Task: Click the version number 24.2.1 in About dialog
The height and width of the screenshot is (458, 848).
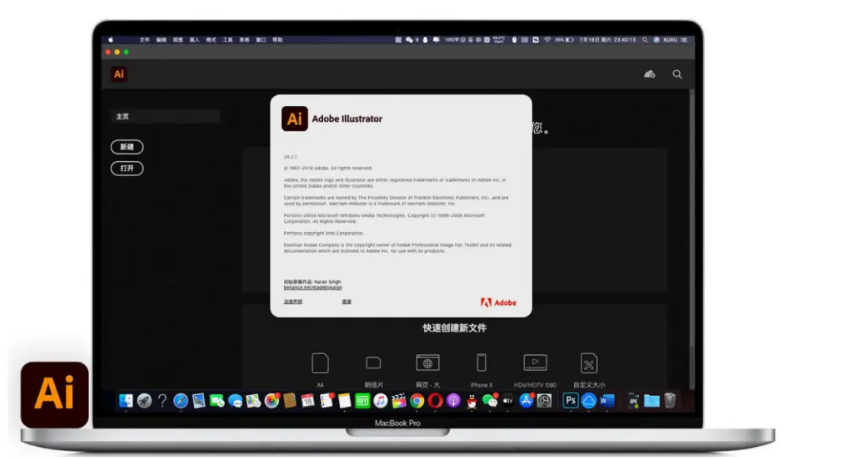Action: (290, 157)
